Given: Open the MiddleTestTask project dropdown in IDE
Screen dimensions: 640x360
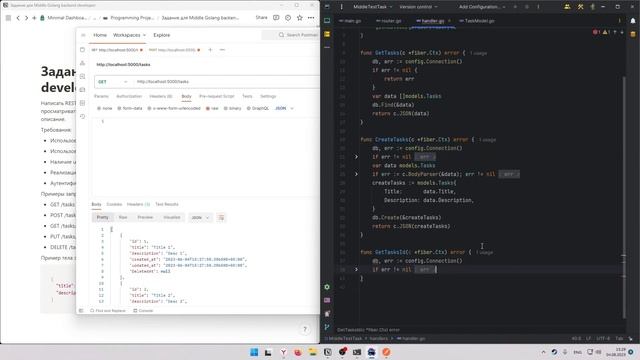Looking at the screenshot, I should (372, 7).
